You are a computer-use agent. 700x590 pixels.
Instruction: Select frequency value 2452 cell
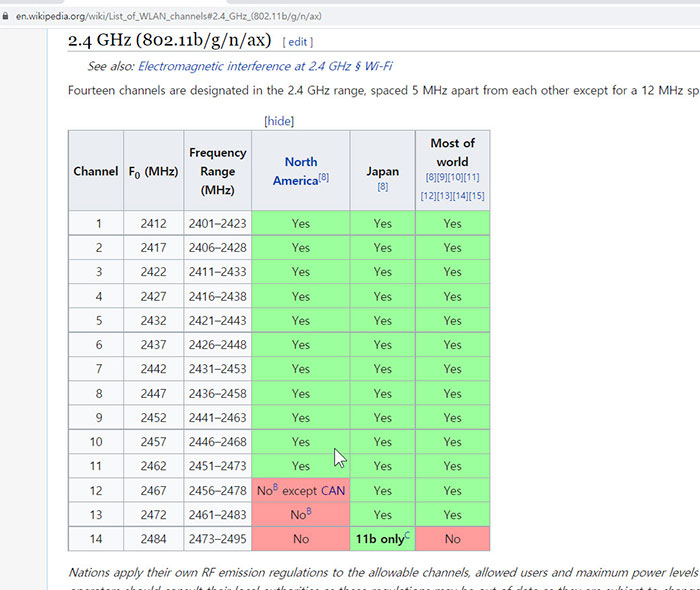click(153, 417)
